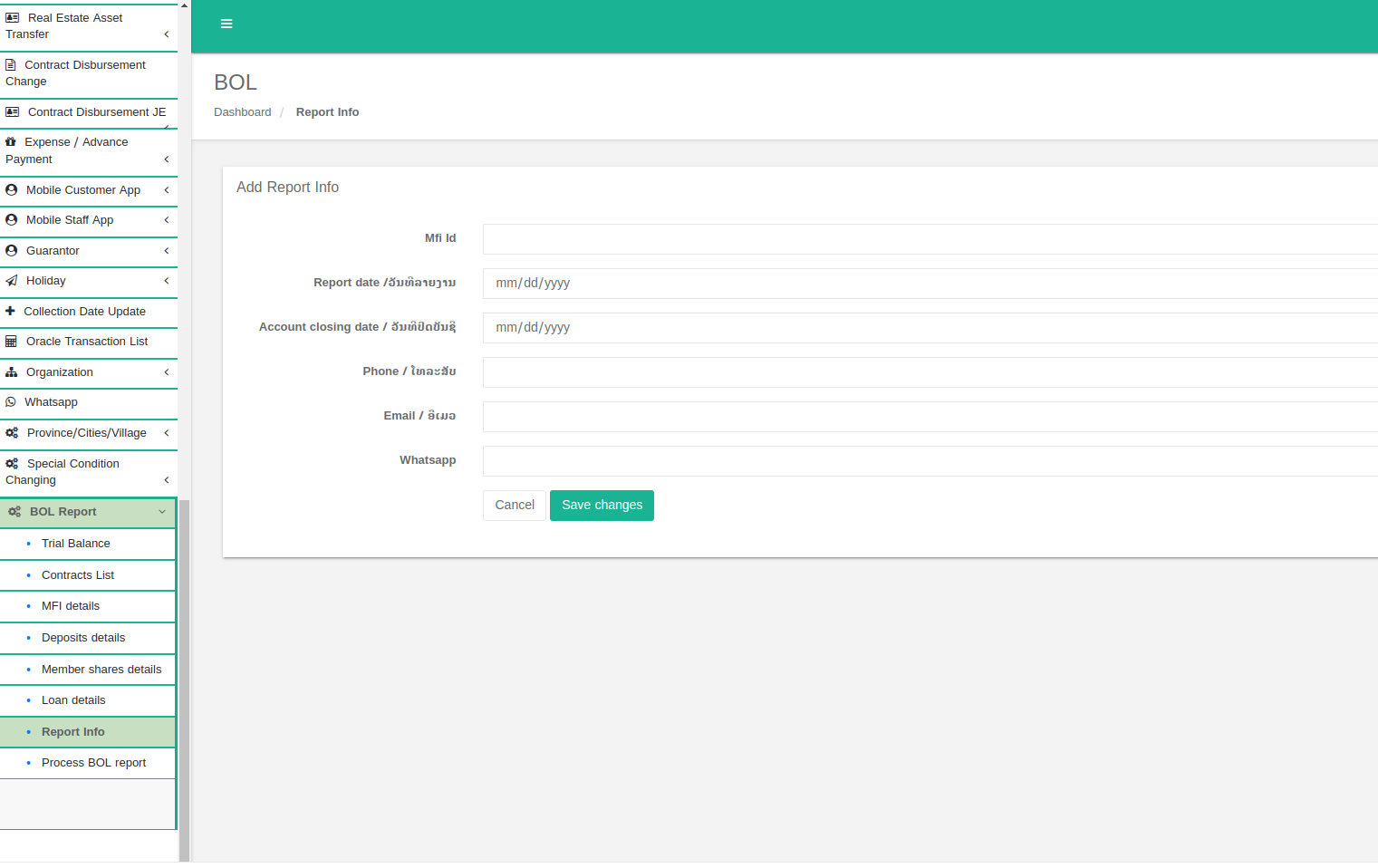
Task: Click the Collection Date Update plus icon
Action: tap(11, 312)
